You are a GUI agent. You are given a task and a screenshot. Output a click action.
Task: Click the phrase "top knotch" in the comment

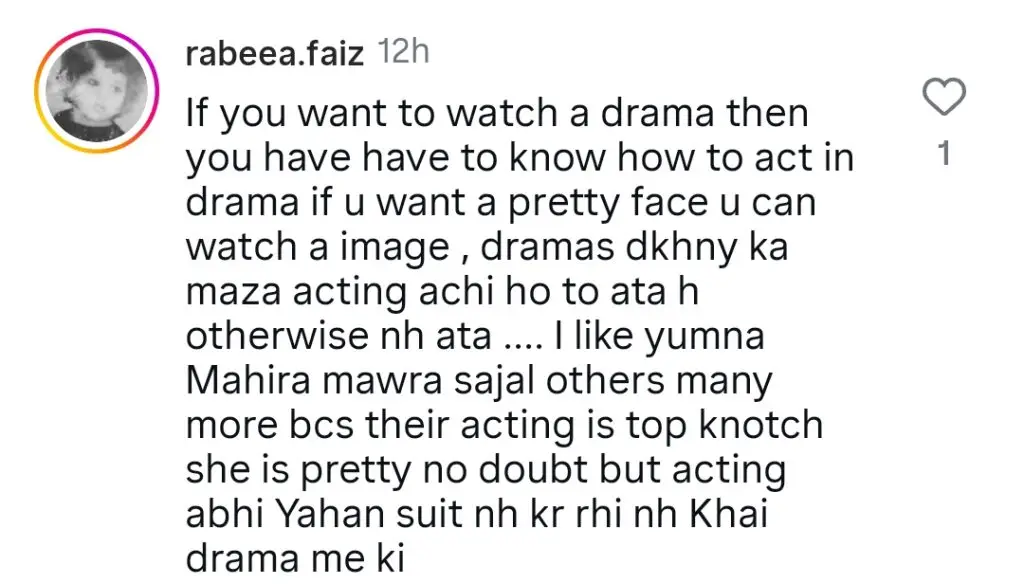click(720, 426)
